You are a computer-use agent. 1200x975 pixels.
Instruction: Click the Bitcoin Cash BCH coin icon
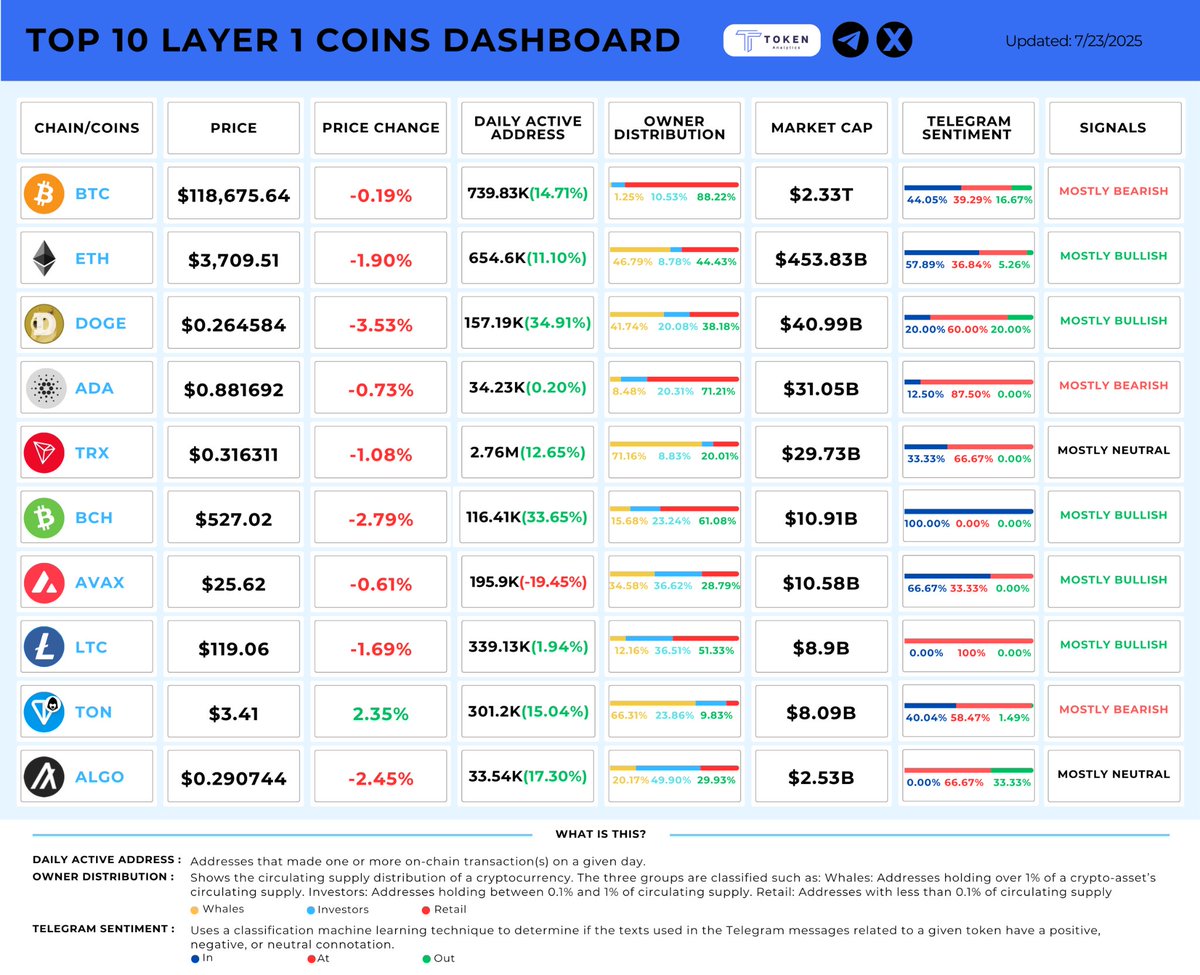43,518
